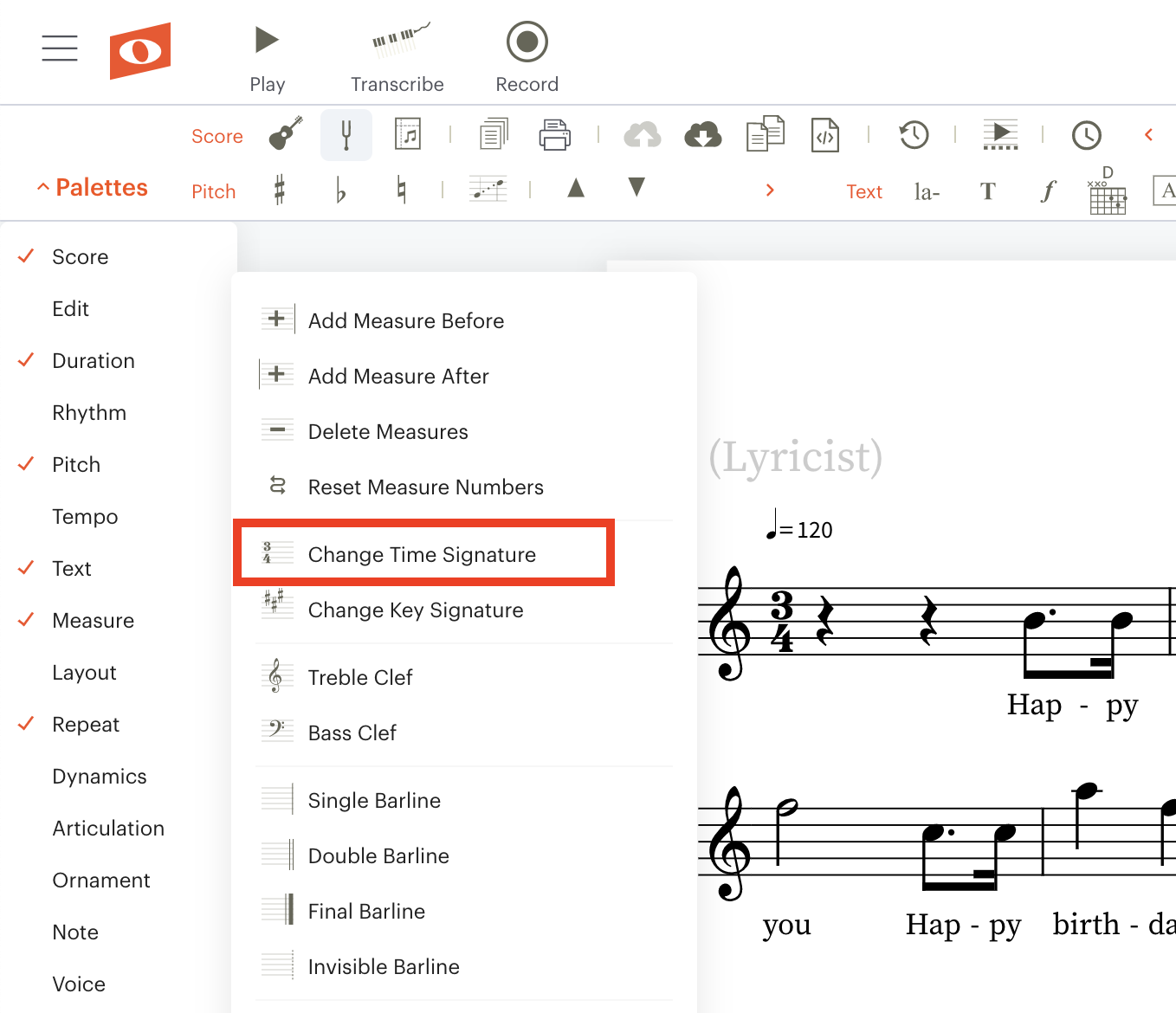Click the code file export icon

click(x=825, y=135)
